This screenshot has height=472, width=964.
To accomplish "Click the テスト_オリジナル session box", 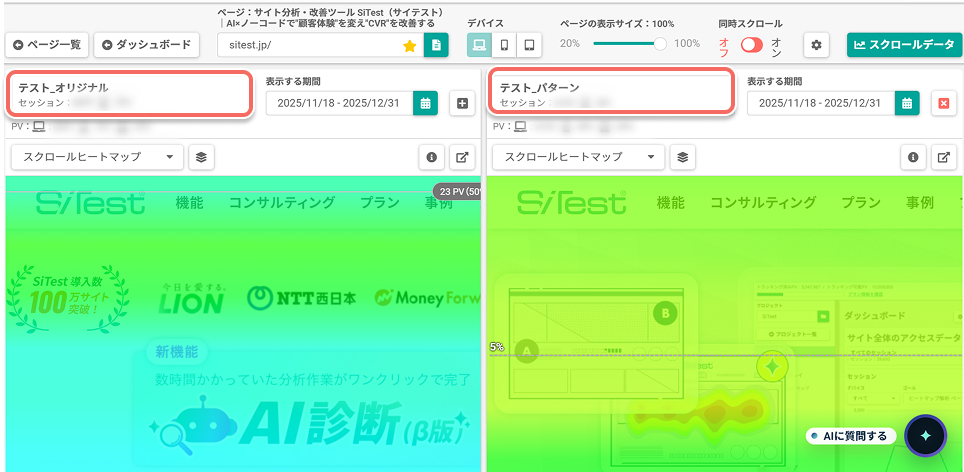I will tap(128, 92).
